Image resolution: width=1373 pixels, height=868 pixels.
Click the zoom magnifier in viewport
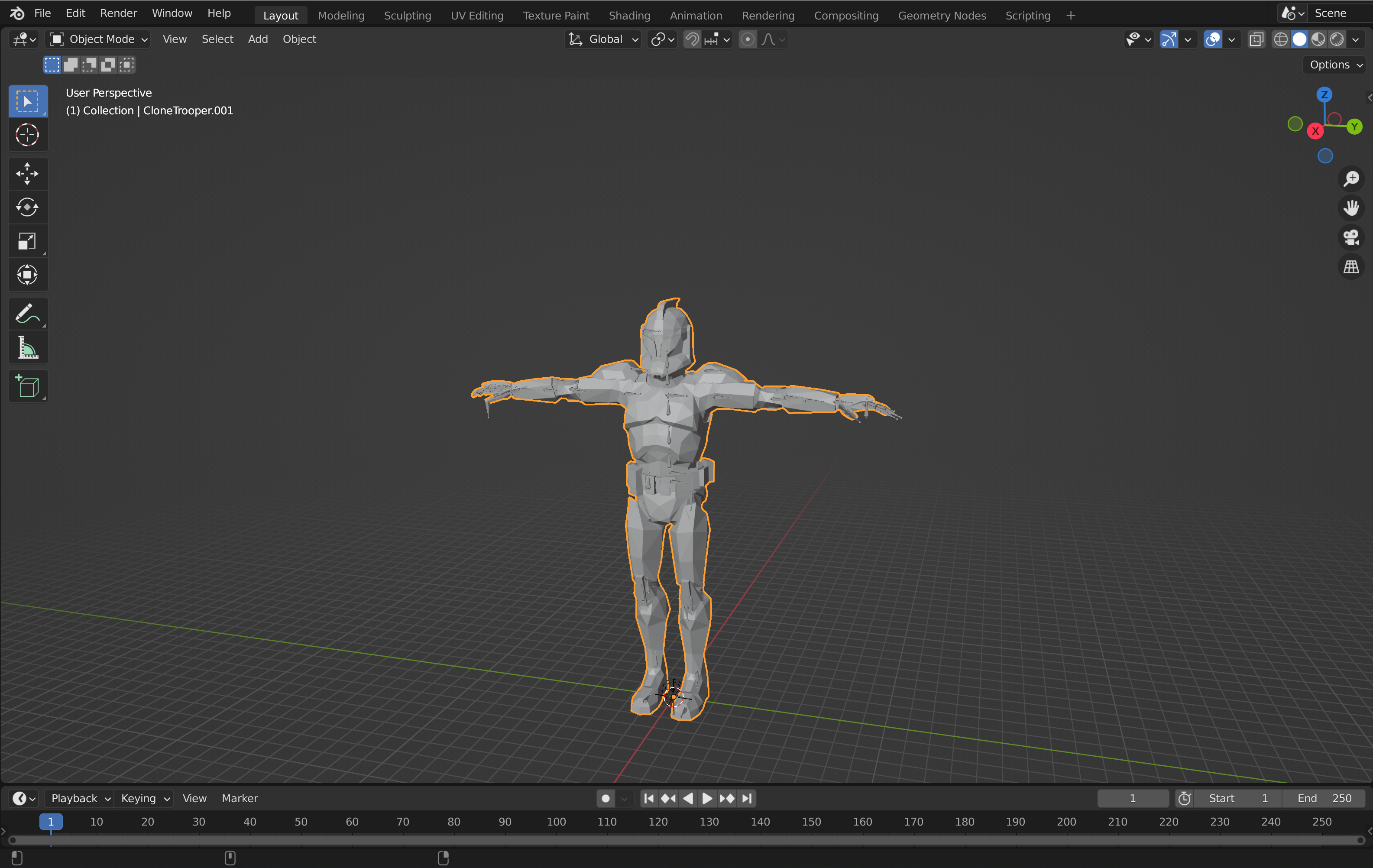coord(1351,178)
